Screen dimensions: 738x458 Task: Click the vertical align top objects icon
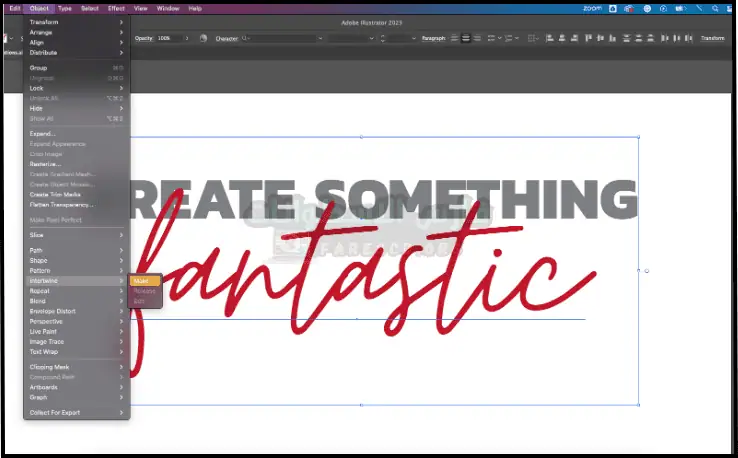tap(588, 38)
